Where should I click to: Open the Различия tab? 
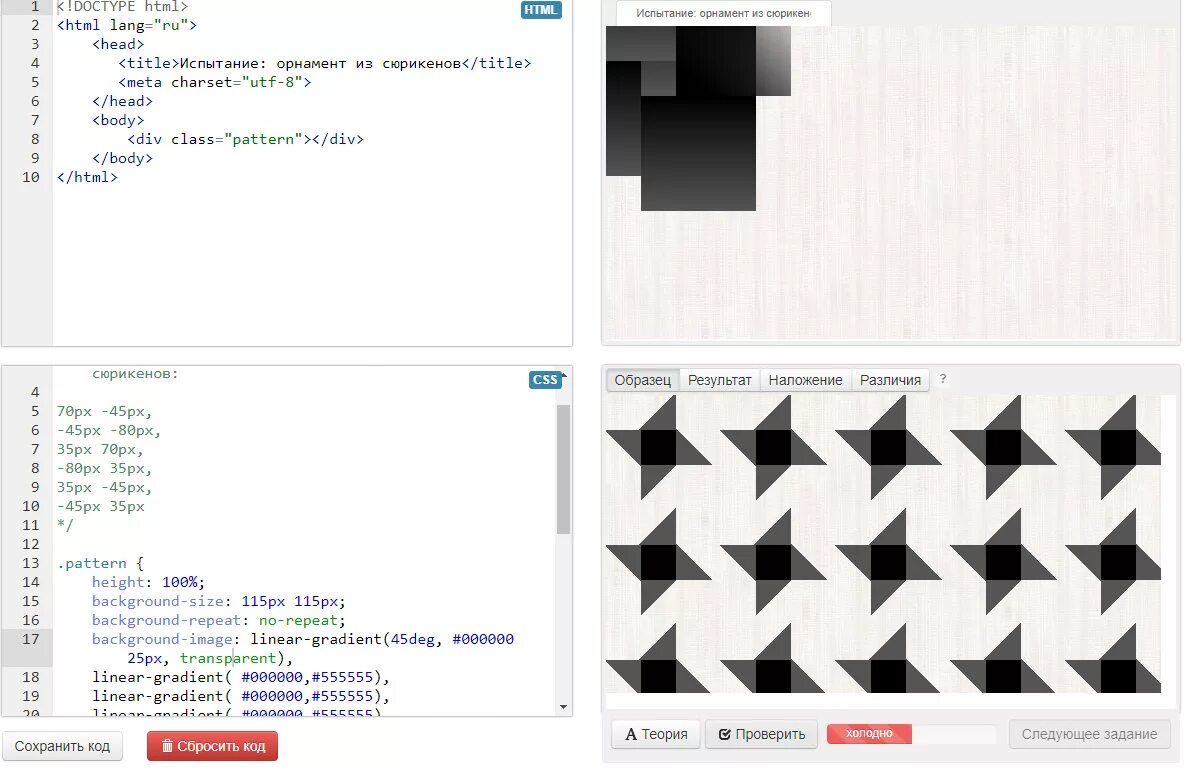[x=890, y=380]
